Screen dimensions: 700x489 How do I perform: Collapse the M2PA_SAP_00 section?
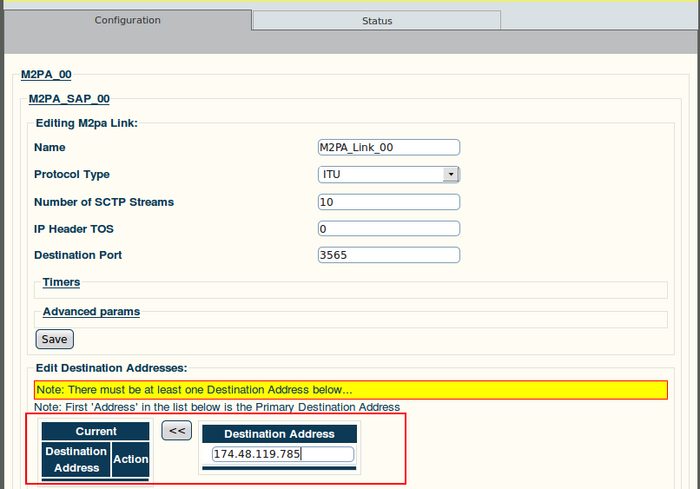click(69, 99)
